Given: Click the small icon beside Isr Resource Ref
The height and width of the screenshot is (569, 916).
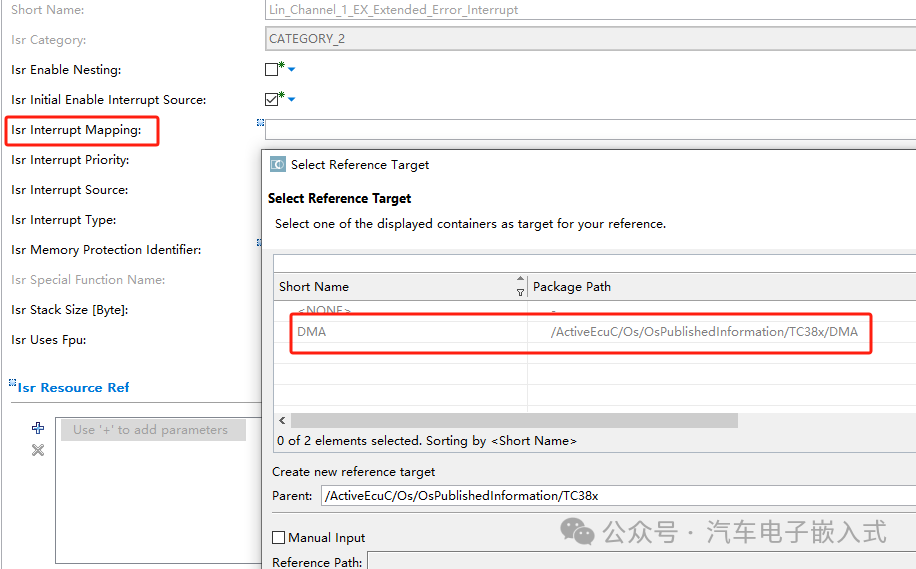Looking at the screenshot, I should pos(12,383).
